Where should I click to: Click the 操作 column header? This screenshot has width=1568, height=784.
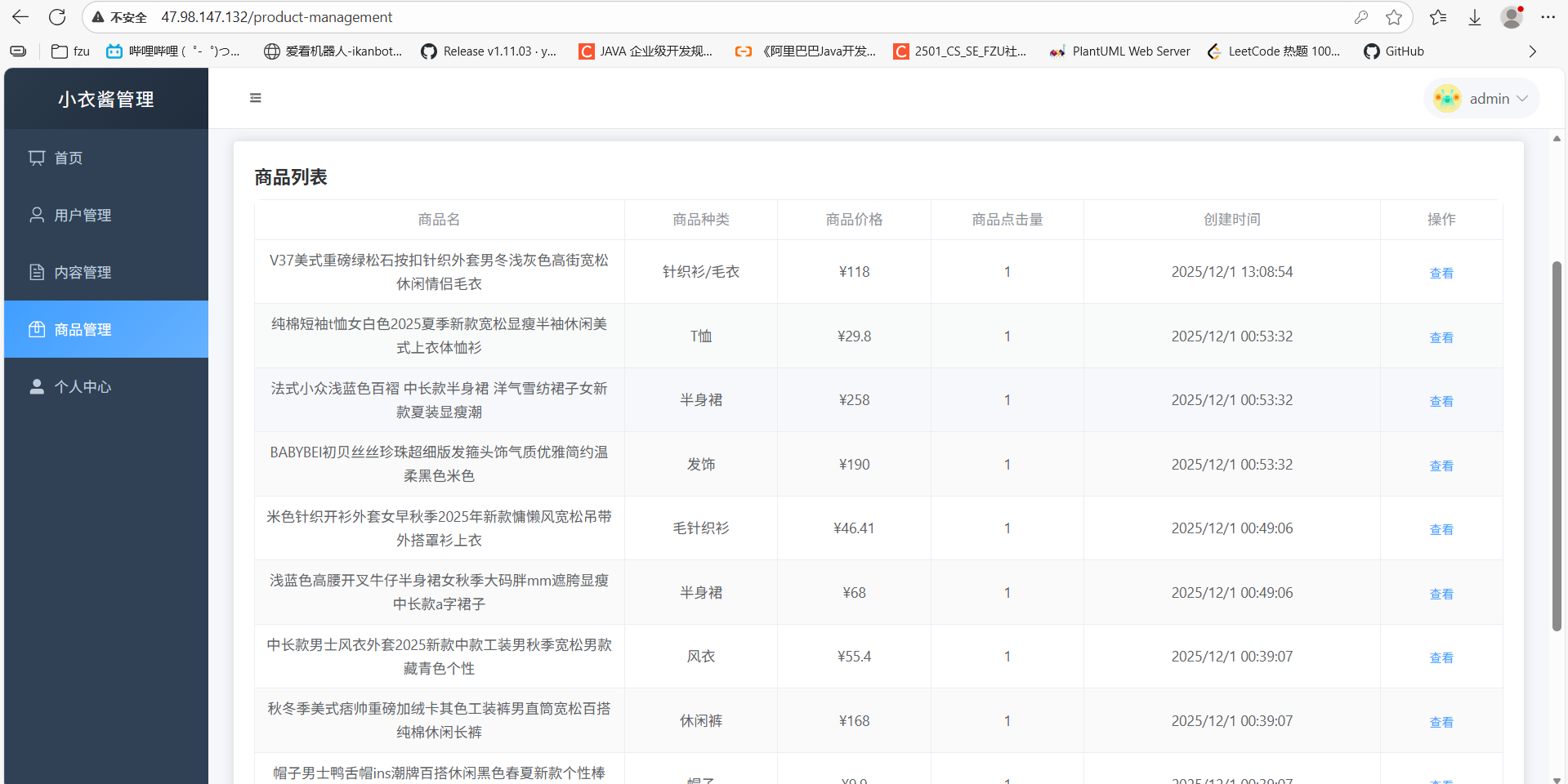tap(1441, 220)
